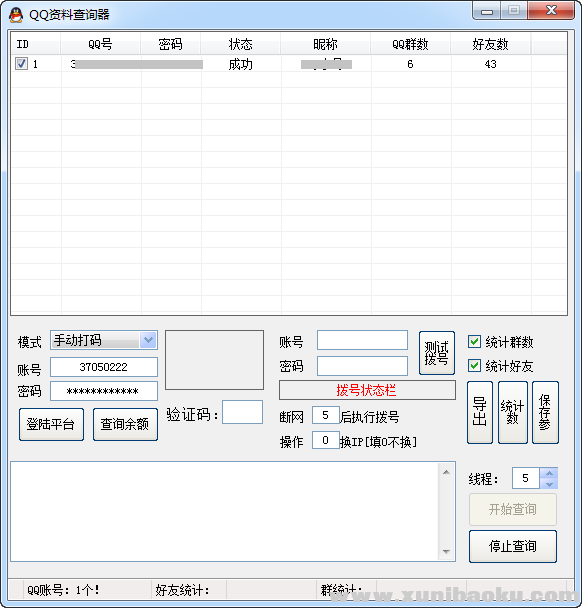Click the QQ群数 column header

coord(410,44)
